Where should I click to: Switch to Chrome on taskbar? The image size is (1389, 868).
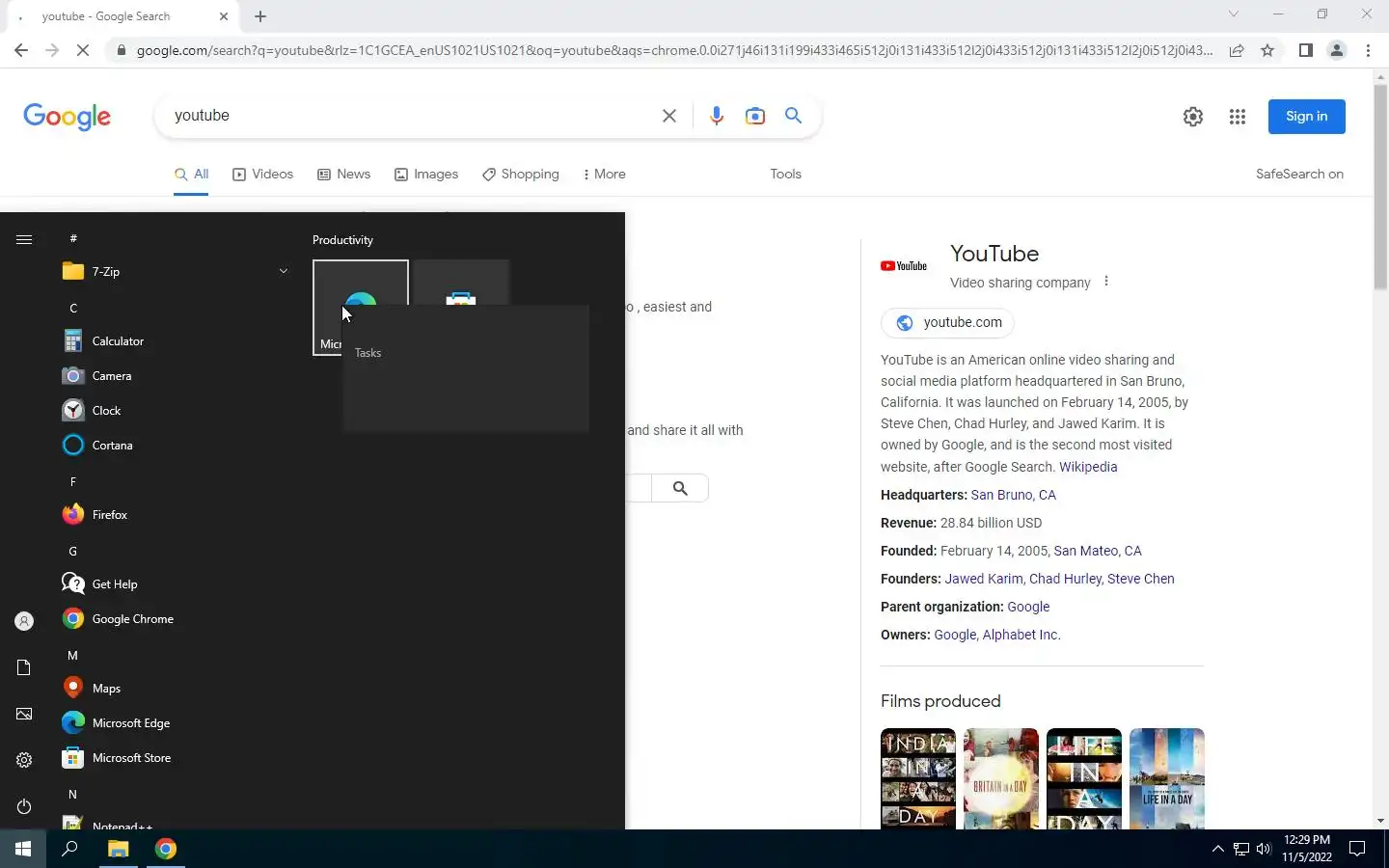(x=166, y=849)
